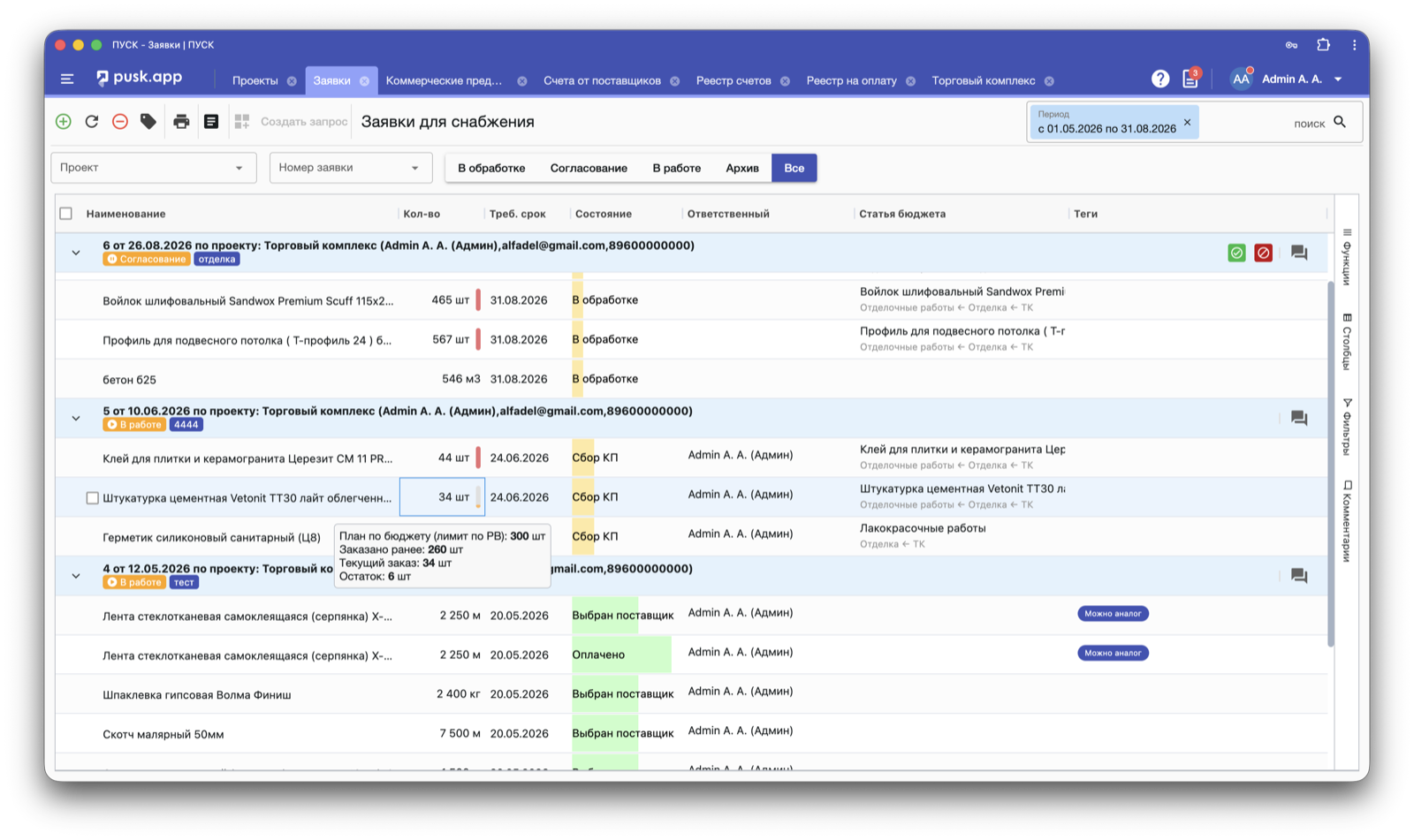Check the Штукатурка цементная Vetonit row checkbox
1414x840 pixels.
click(x=92, y=498)
